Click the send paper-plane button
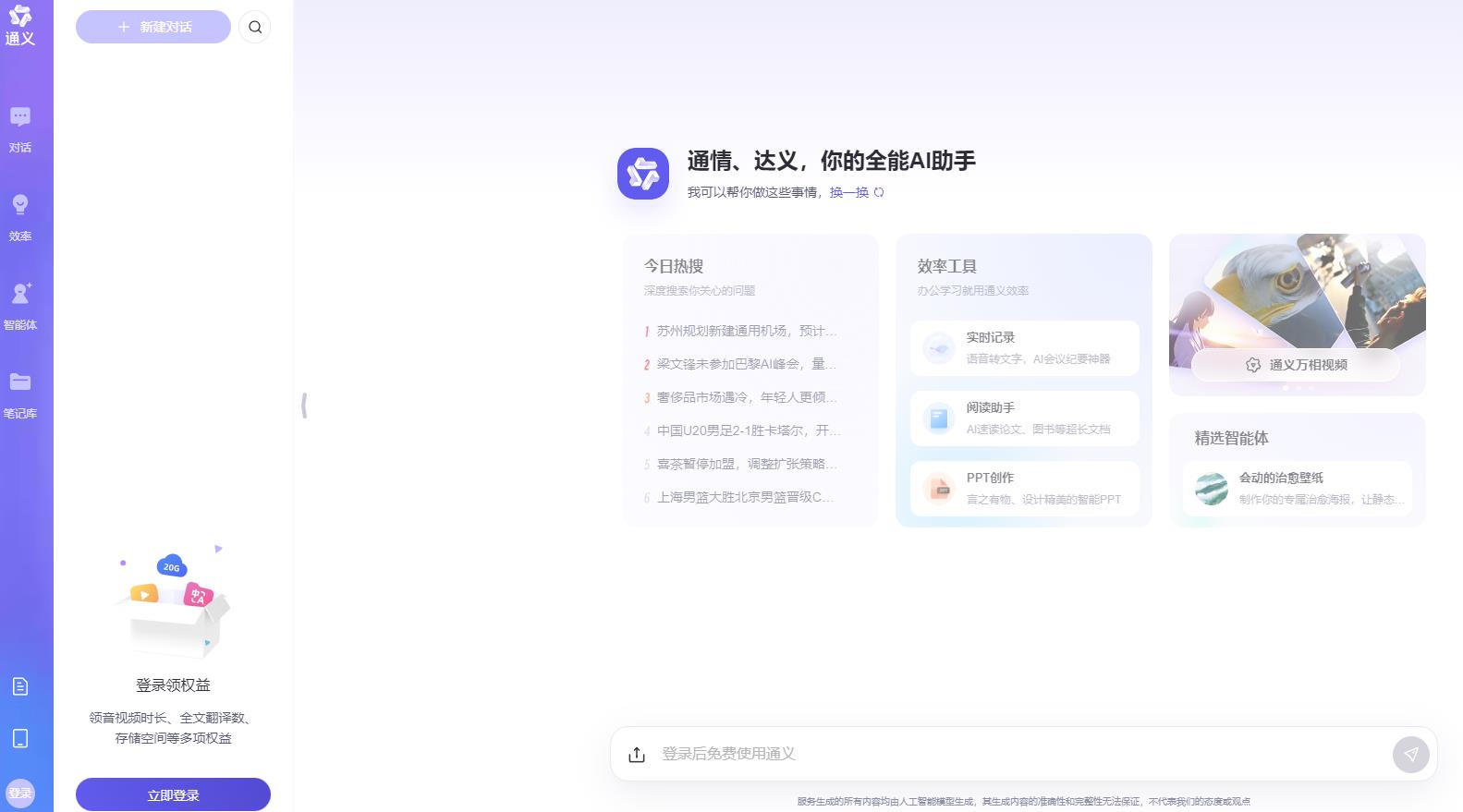The height and width of the screenshot is (812, 1463). (x=1411, y=755)
